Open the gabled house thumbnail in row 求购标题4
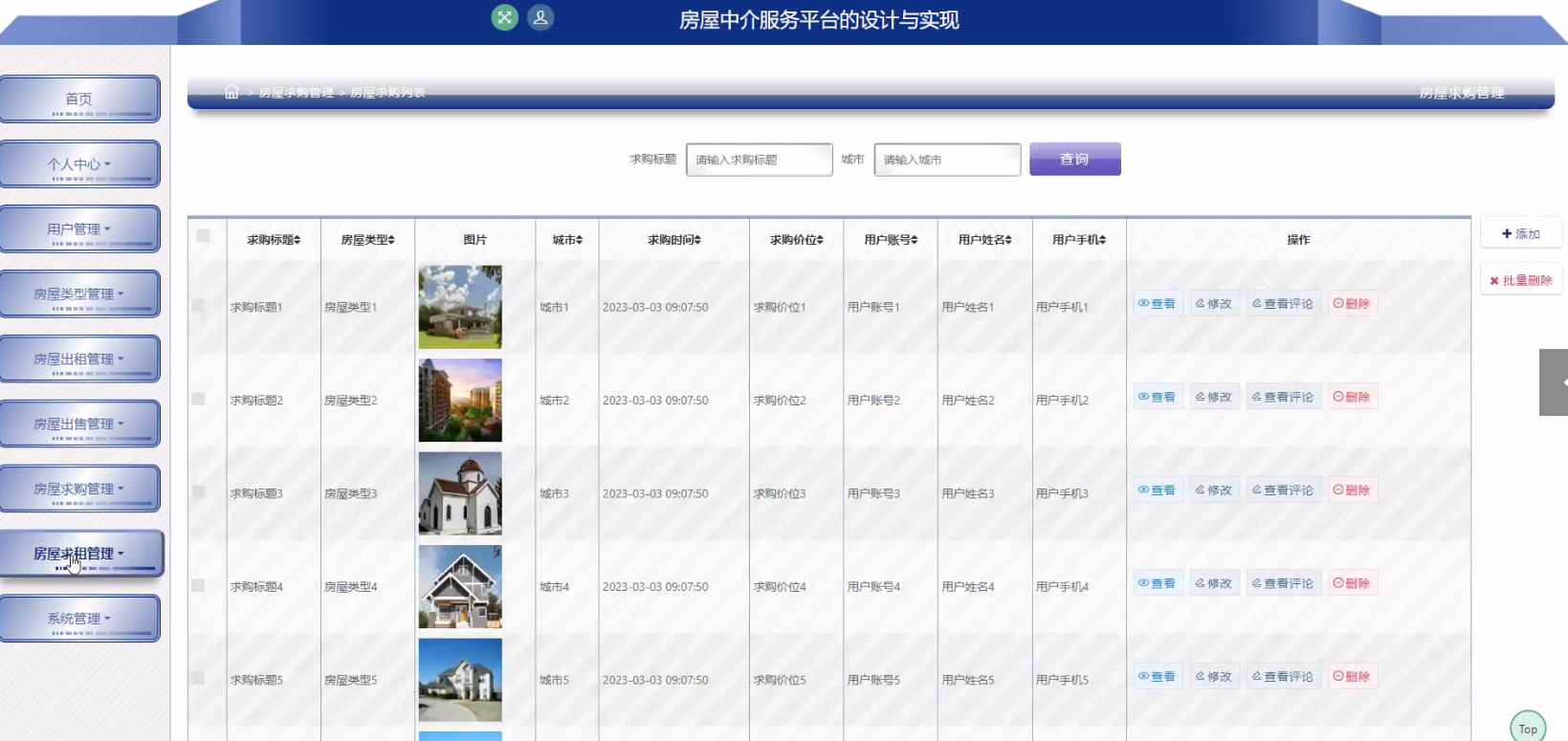 (x=460, y=586)
